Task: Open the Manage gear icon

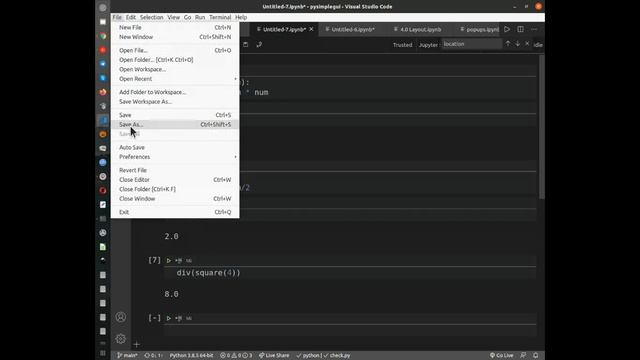Action: click(x=120, y=338)
